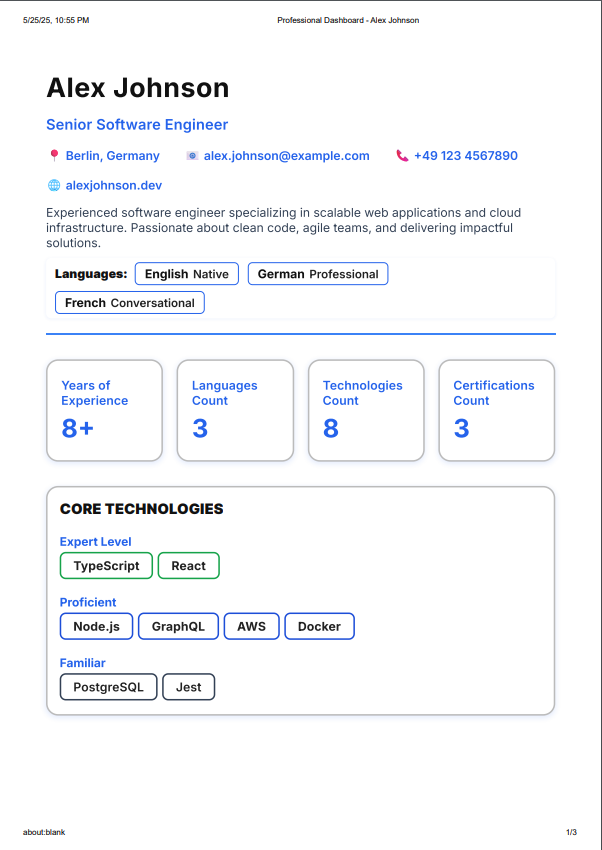Click the Years of Experience card
This screenshot has height=850, width=602.
(x=105, y=410)
